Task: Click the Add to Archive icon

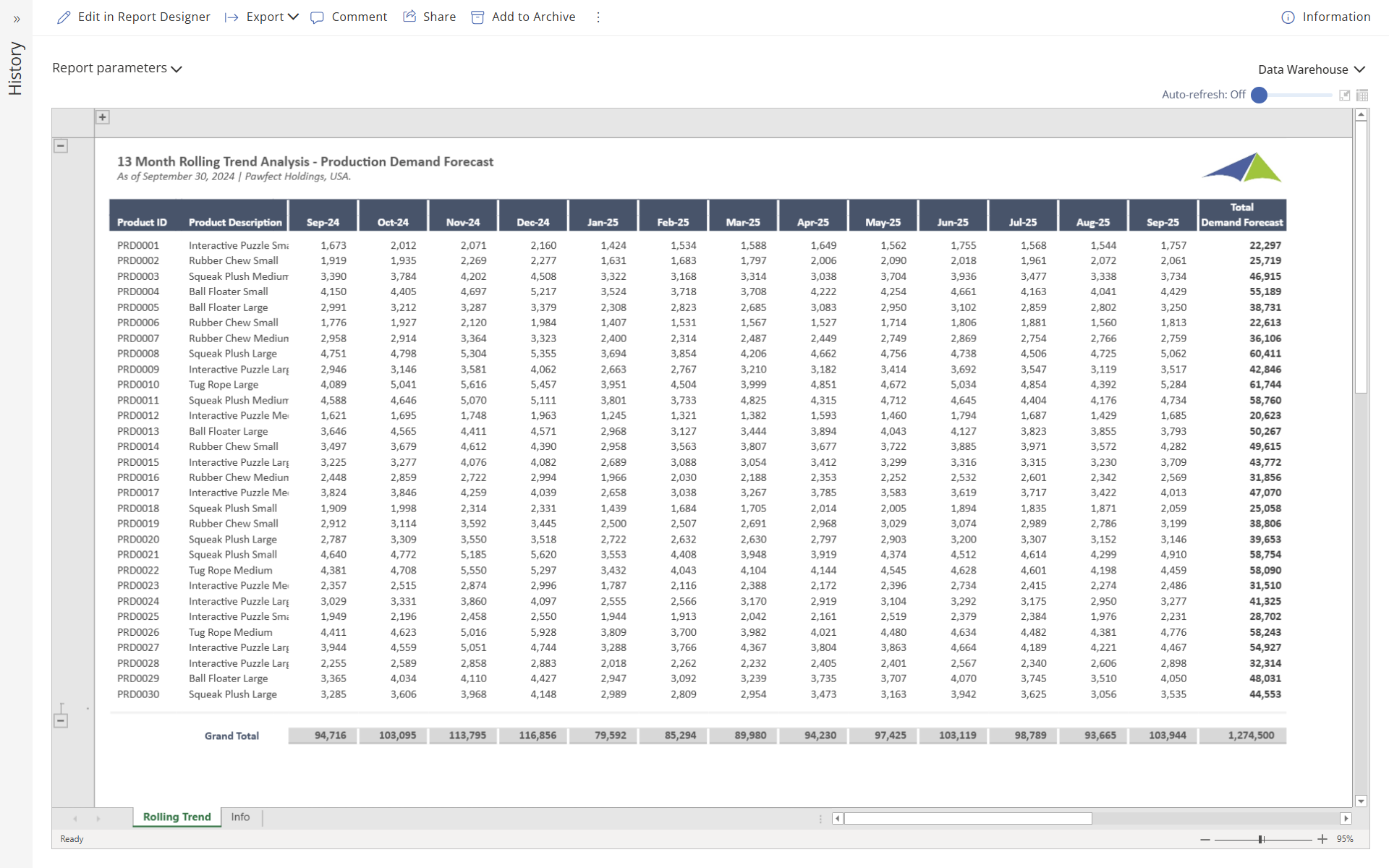Action: coord(477,17)
